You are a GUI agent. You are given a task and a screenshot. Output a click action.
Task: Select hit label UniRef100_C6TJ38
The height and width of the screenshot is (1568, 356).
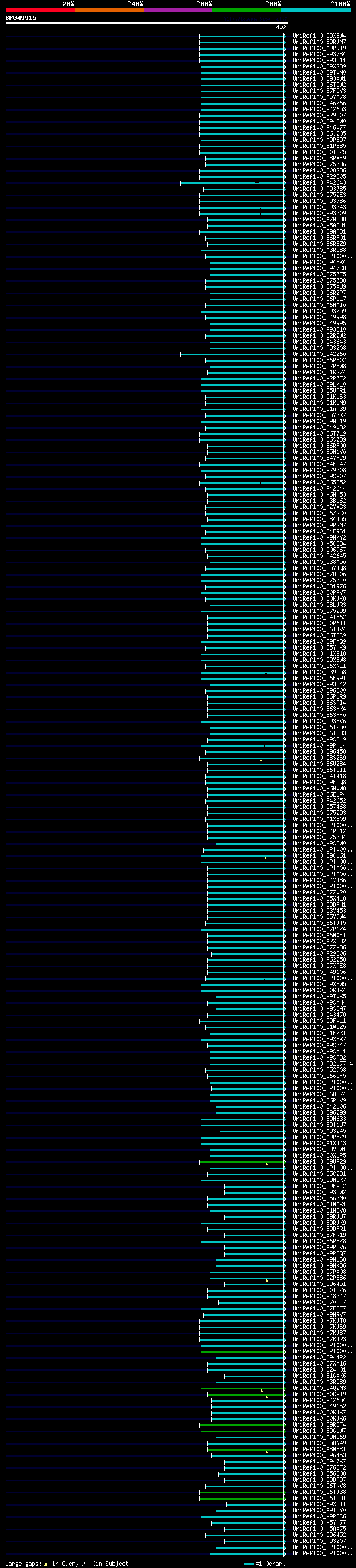(319, 1492)
